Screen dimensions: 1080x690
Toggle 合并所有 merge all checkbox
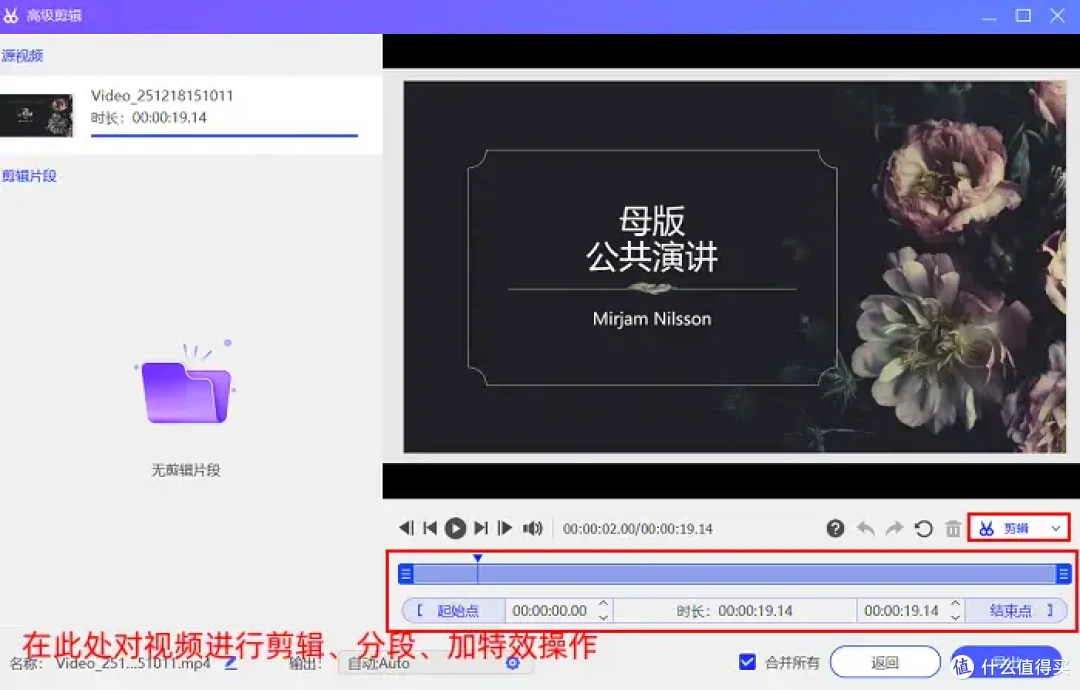747,662
